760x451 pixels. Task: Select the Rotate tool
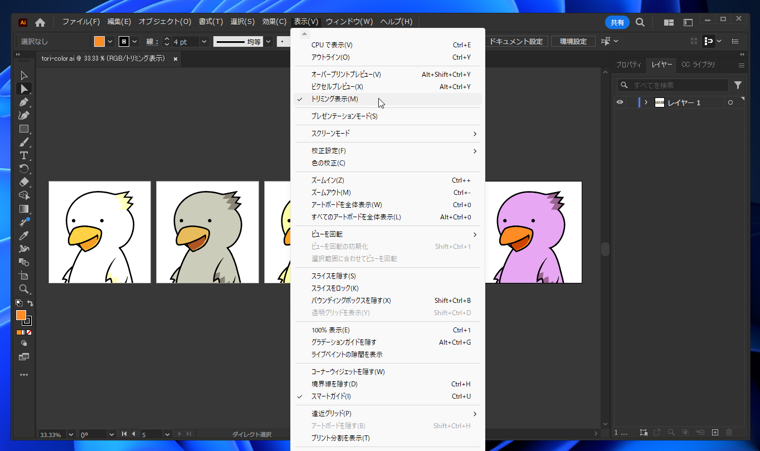pos(24,169)
